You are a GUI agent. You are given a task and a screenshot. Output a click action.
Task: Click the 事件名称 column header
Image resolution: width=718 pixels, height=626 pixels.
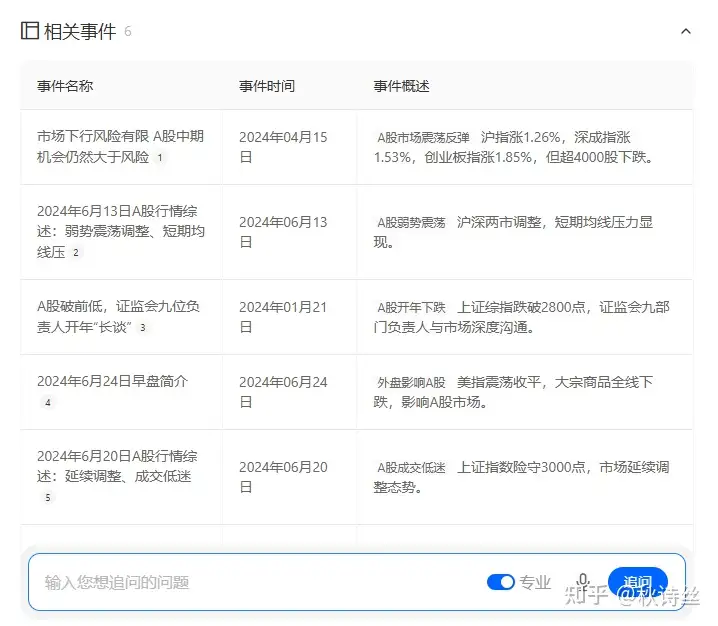(65, 86)
